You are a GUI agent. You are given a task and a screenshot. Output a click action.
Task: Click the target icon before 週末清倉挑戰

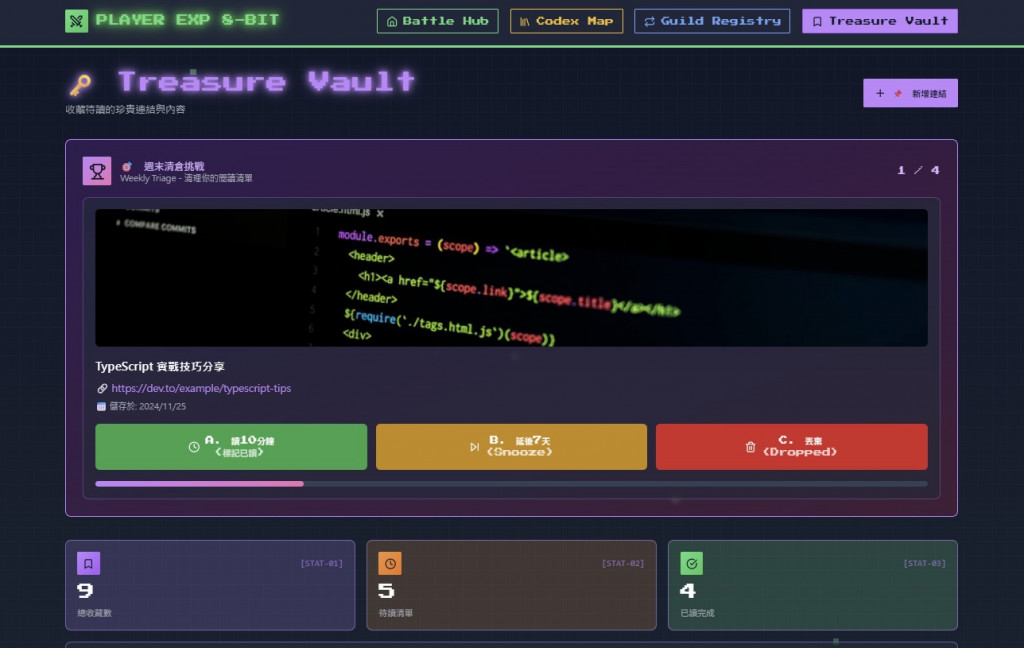pos(127,167)
